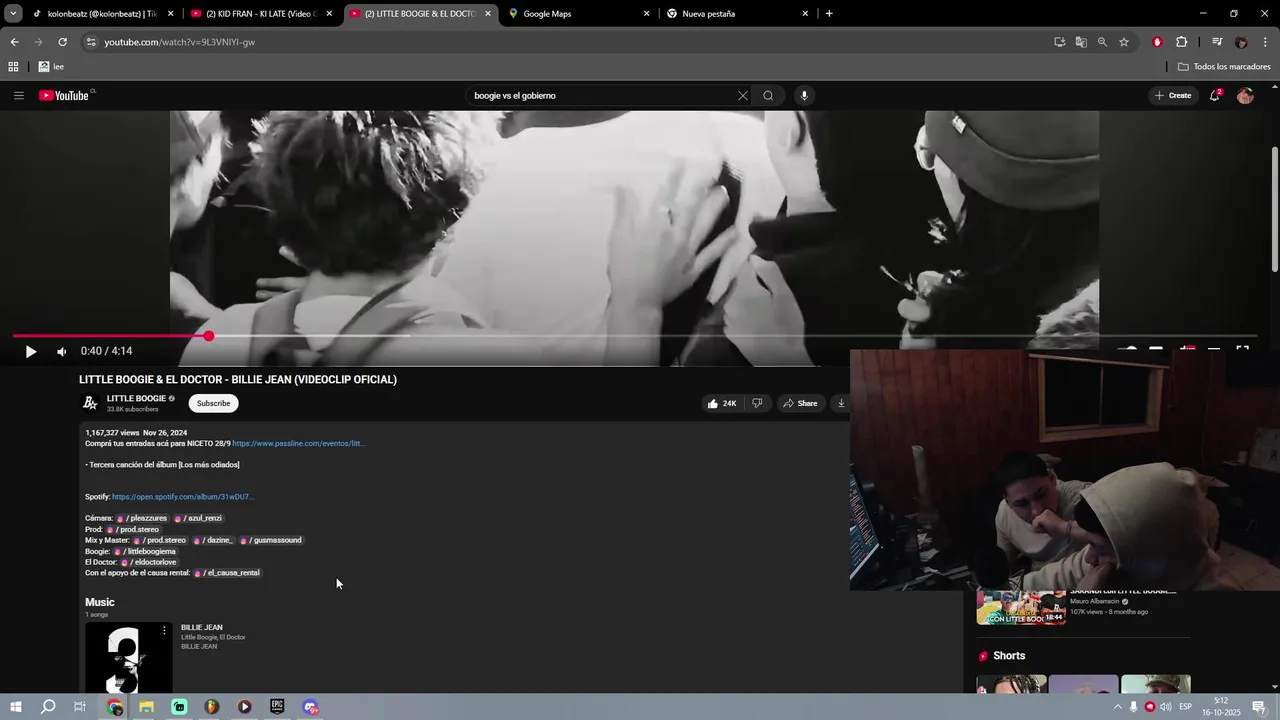Open the Windows Start menu
The image size is (1280, 720).
click(x=15, y=707)
